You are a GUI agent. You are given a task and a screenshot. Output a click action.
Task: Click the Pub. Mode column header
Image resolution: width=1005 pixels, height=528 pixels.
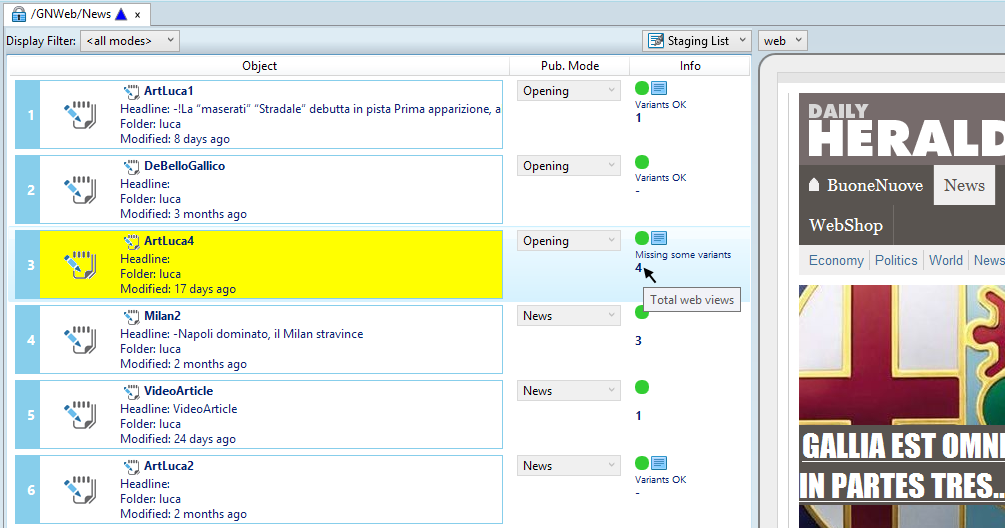(x=569, y=66)
